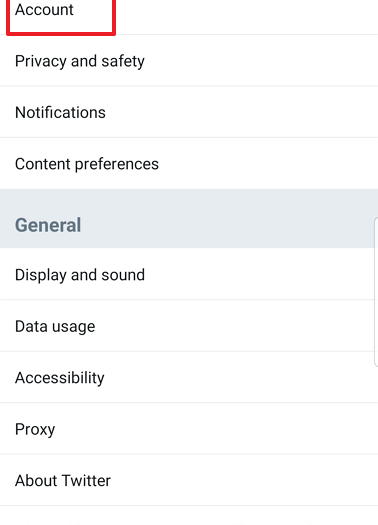This screenshot has height=525, width=378.
Task: Select the Proxy option
Action: click(189, 429)
